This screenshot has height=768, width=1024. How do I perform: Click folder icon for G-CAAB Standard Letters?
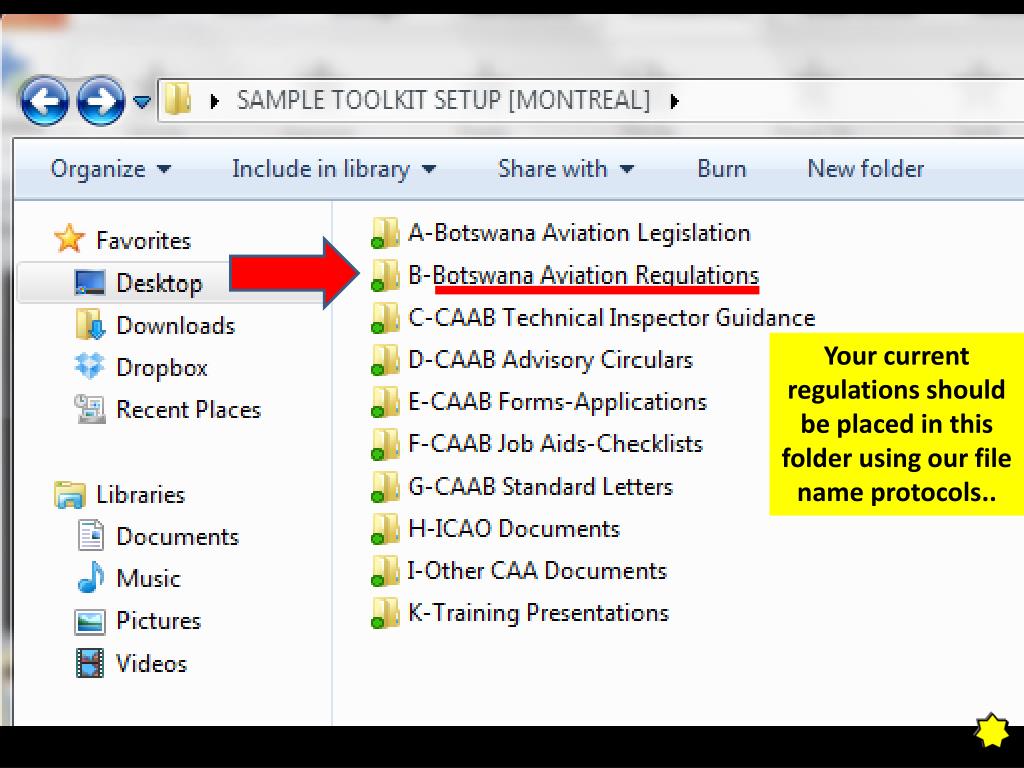[x=385, y=487]
